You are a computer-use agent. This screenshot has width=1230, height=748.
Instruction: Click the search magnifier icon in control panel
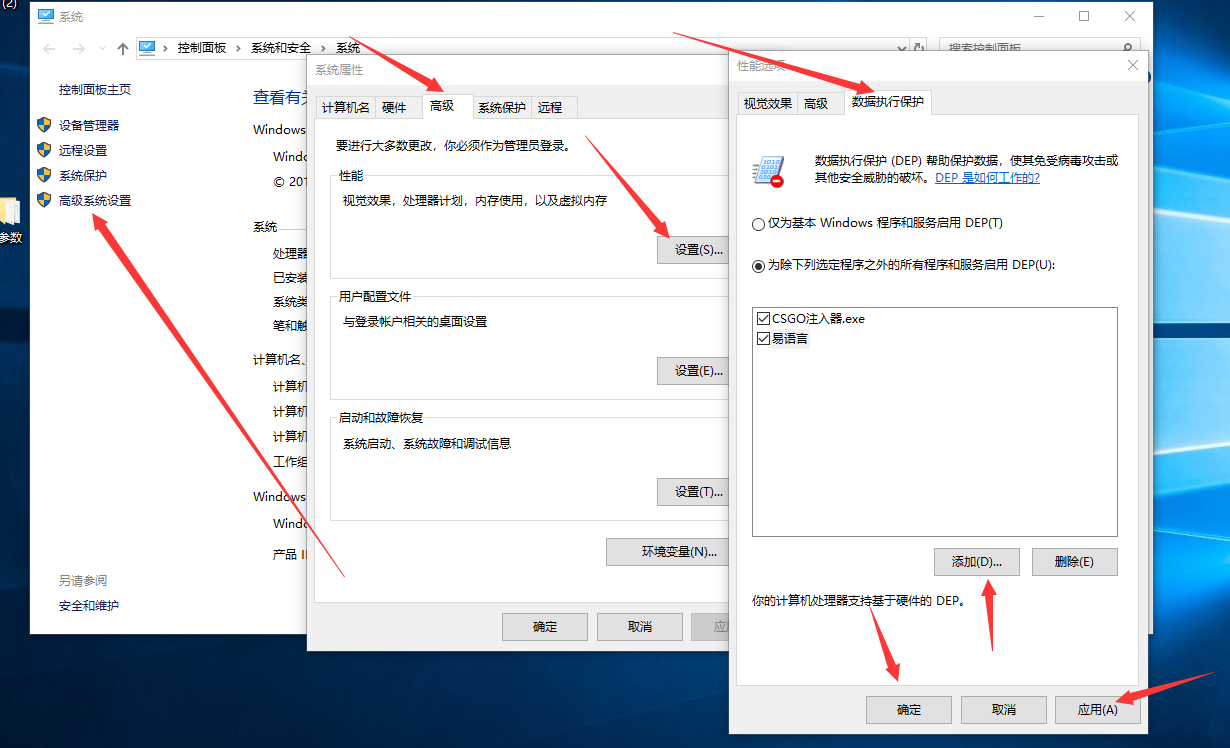pos(1128,48)
